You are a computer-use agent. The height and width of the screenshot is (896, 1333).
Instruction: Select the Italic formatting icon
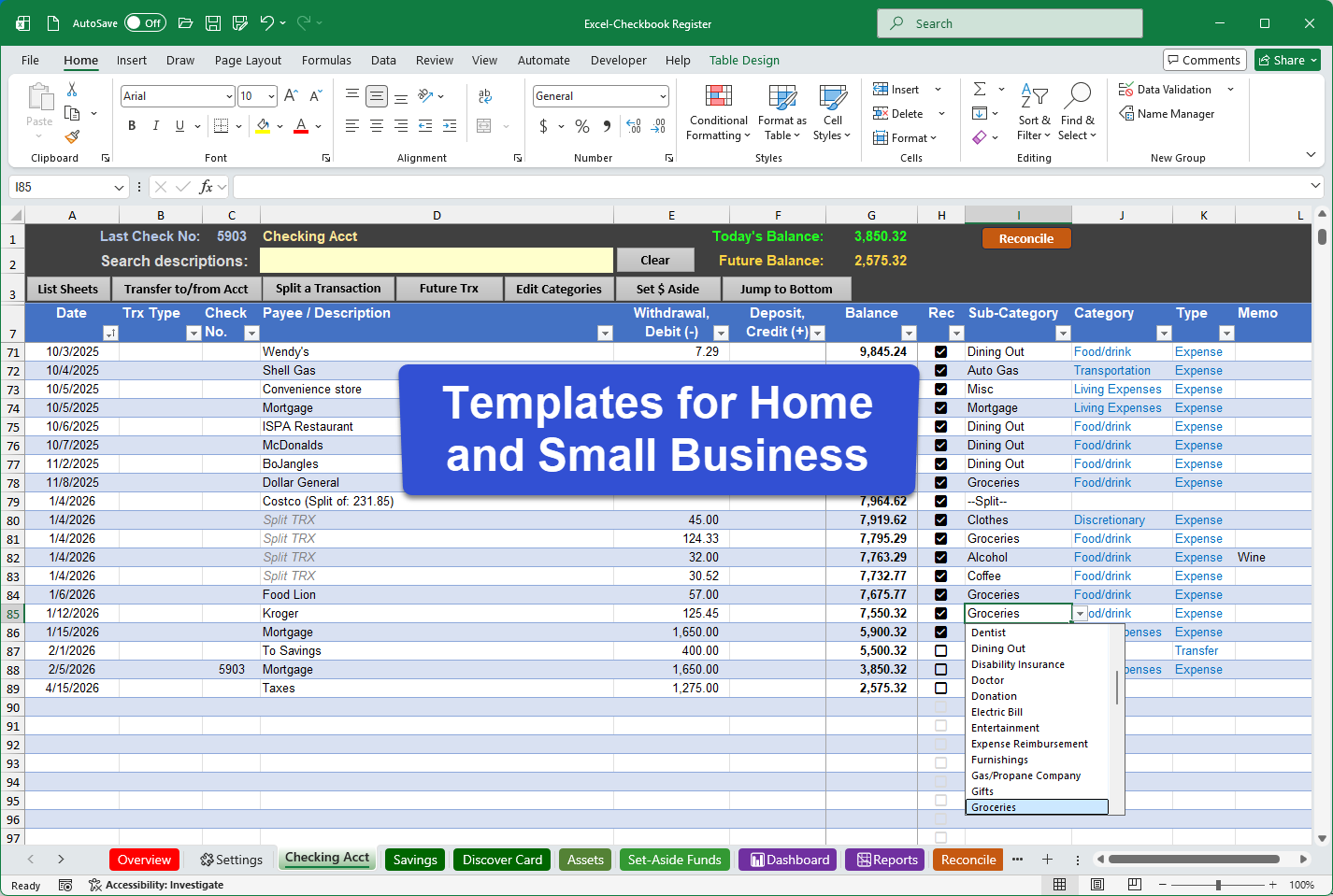point(155,124)
